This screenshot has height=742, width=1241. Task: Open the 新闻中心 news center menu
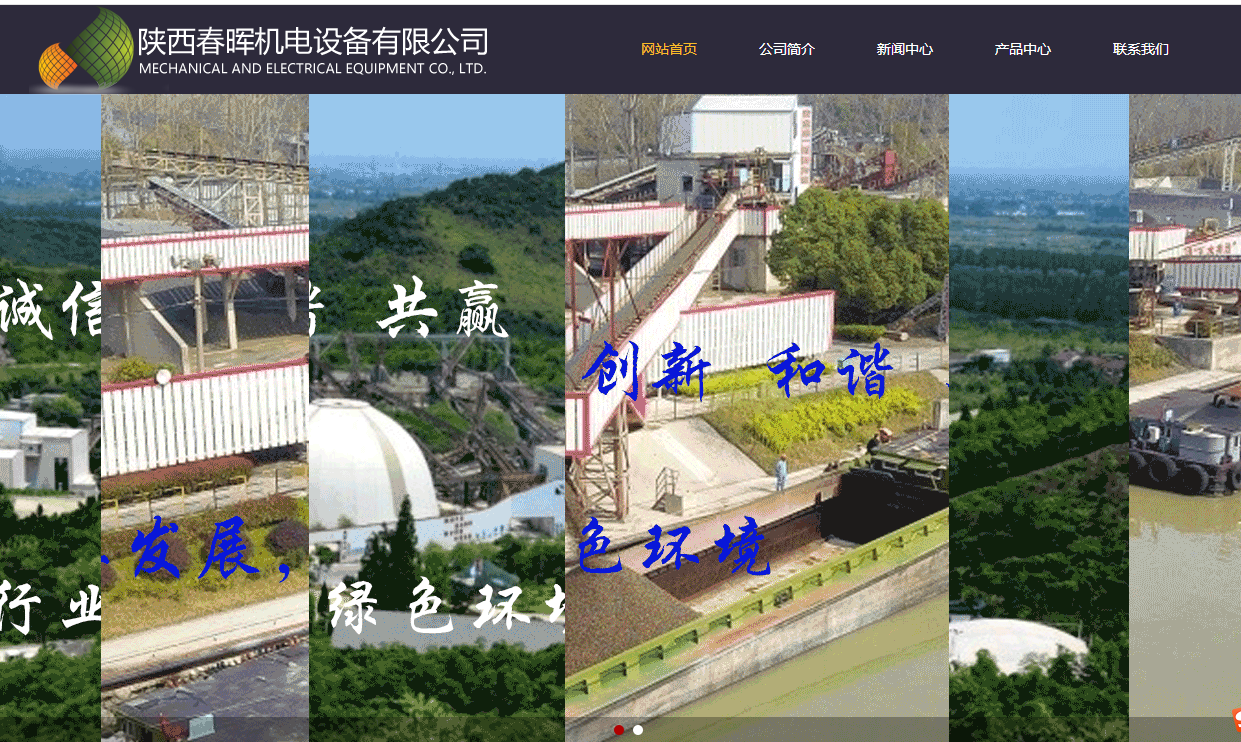coord(904,49)
